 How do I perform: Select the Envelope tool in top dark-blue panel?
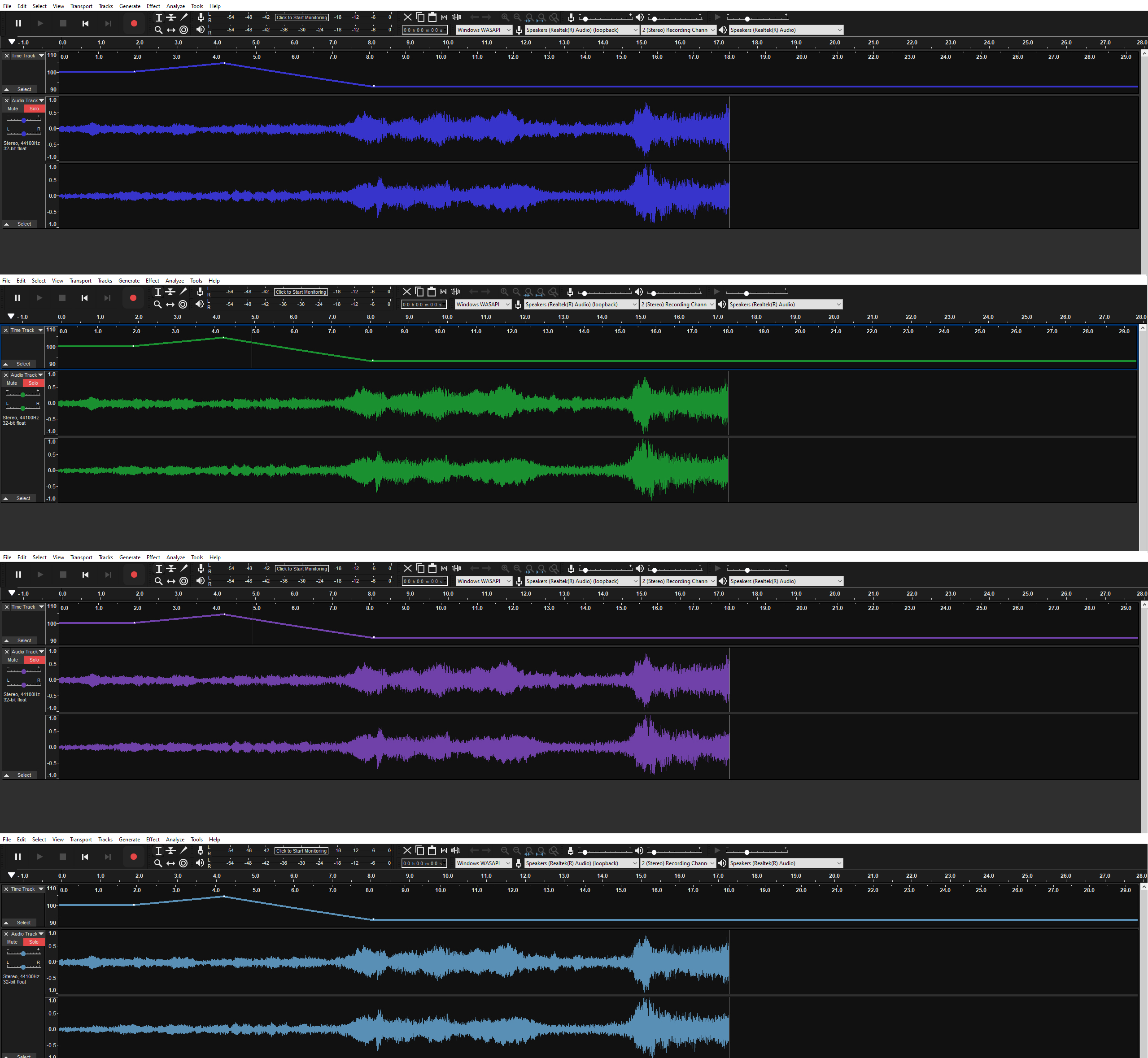tap(171, 18)
